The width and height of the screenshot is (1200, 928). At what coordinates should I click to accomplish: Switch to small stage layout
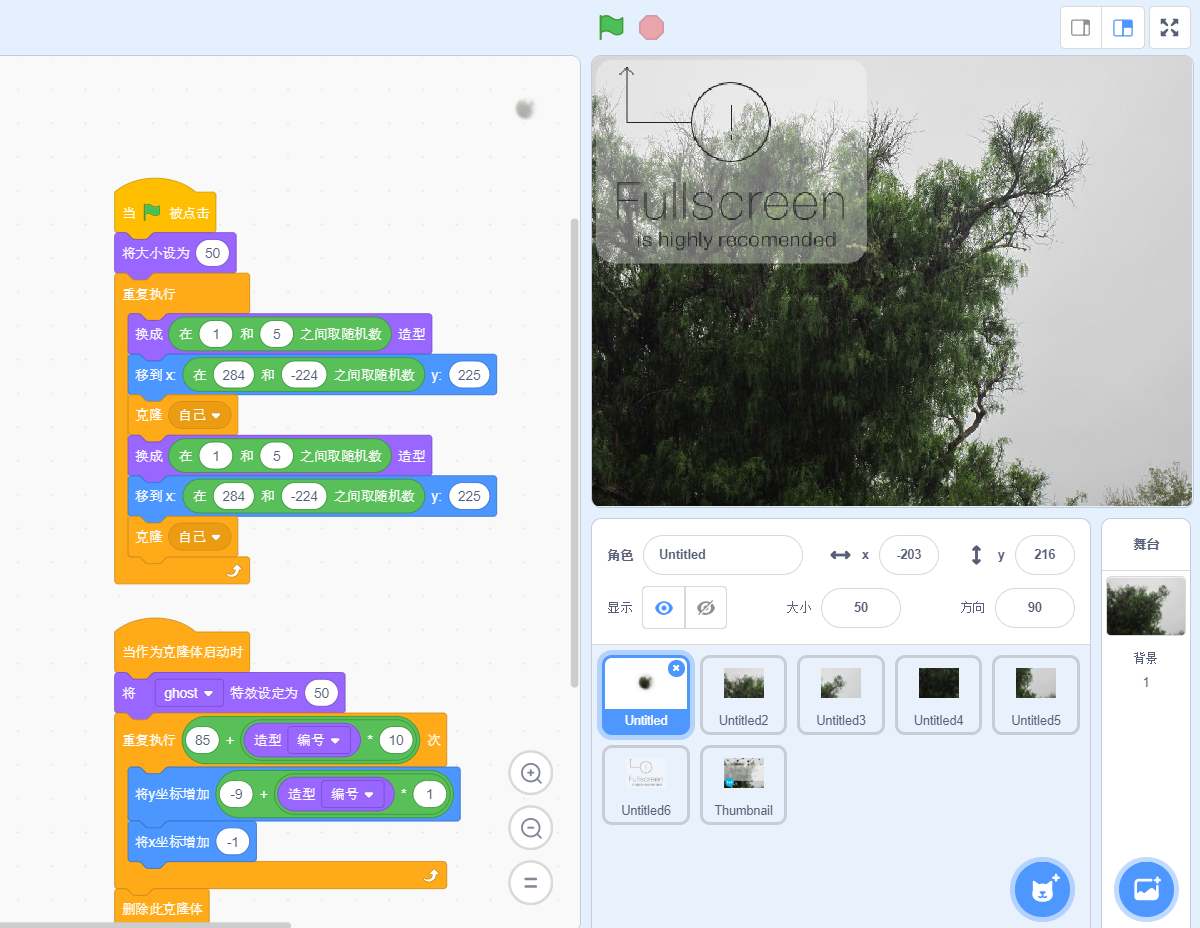pos(1081,28)
